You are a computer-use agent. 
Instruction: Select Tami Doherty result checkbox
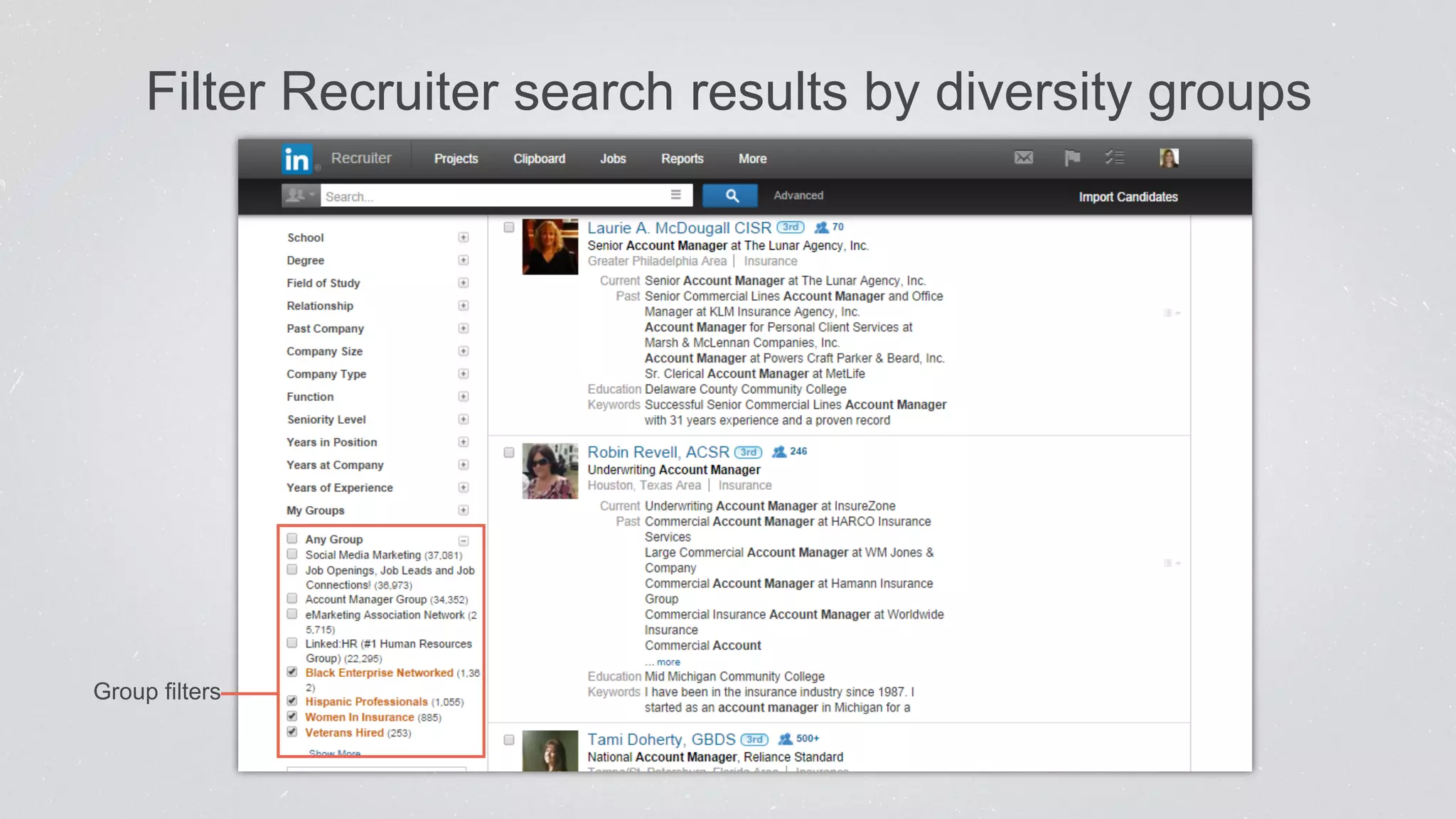click(509, 739)
